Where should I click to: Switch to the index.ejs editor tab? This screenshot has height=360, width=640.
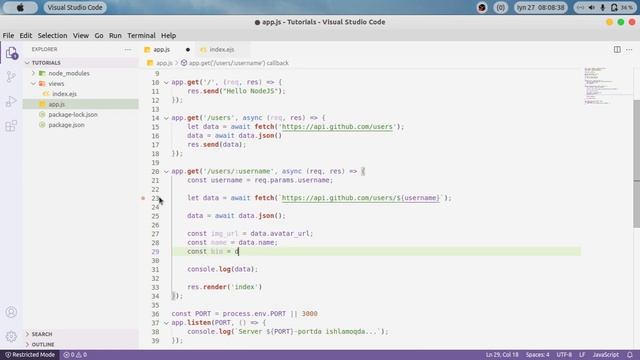tap(222, 49)
